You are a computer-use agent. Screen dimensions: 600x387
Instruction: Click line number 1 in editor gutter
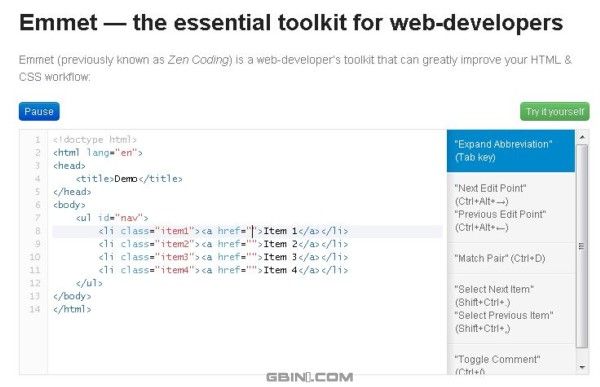pyautogui.click(x=38, y=140)
